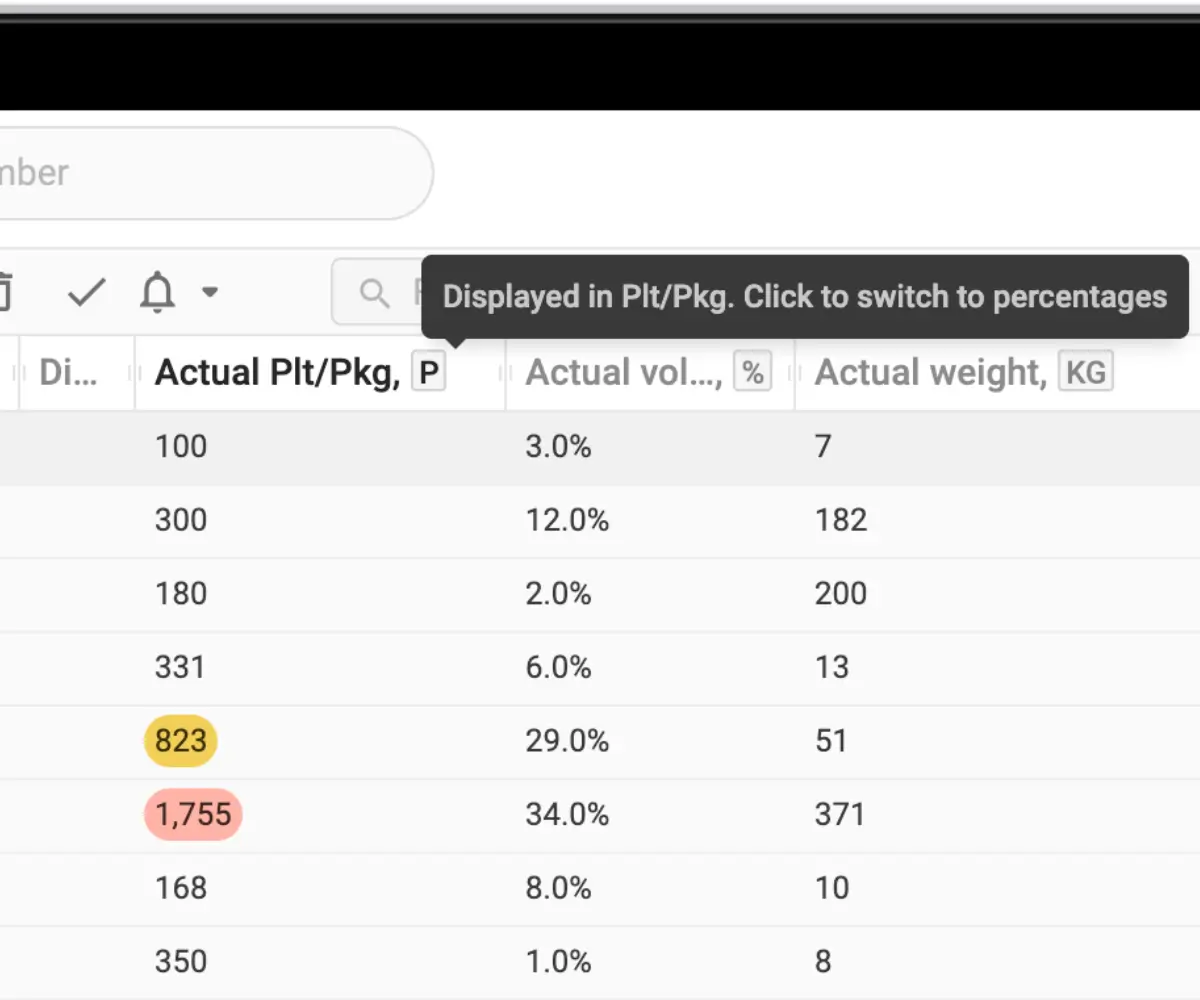The width and height of the screenshot is (1200, 1000).
Task: Click the resize handle before Actual weight
Action: click(x=794, y=373)
